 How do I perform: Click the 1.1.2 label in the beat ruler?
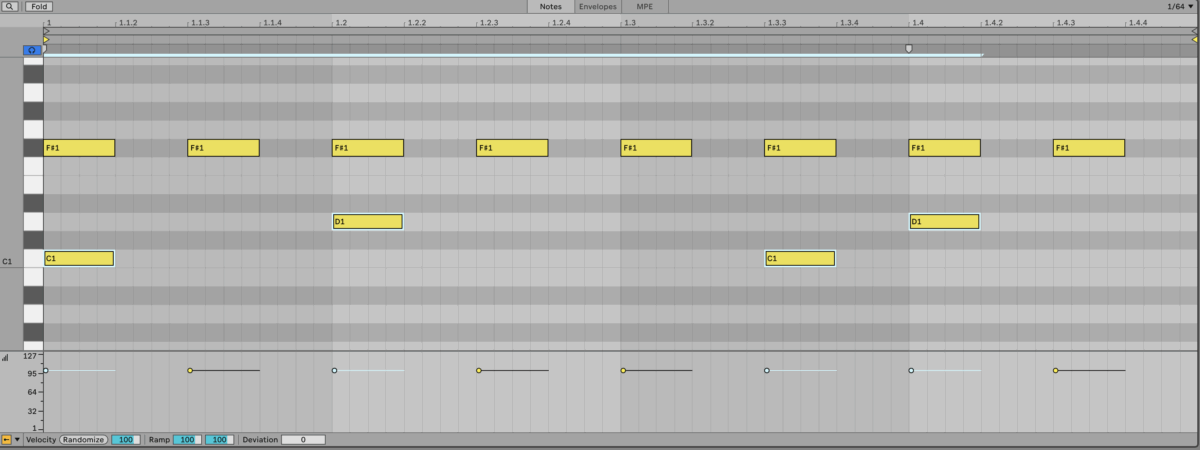[x=128, y=22]
